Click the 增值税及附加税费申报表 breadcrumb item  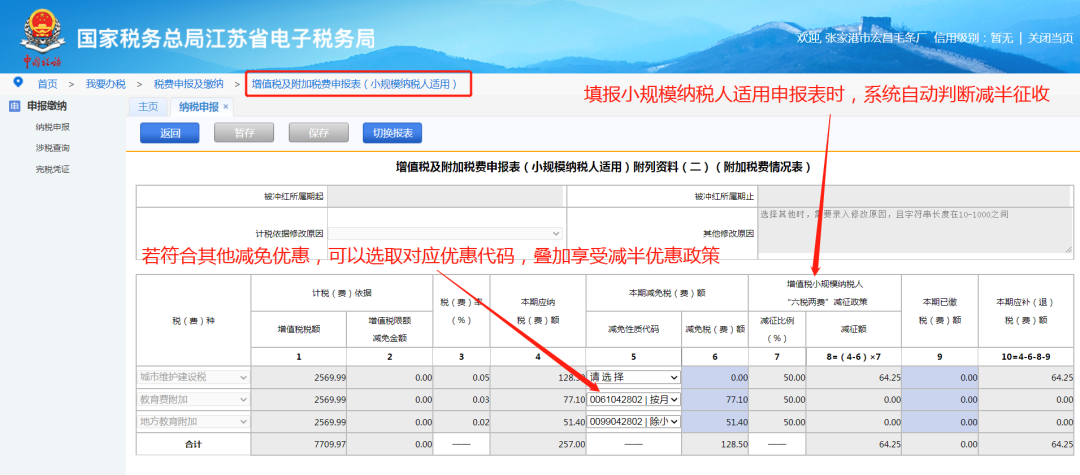[355, 83]
